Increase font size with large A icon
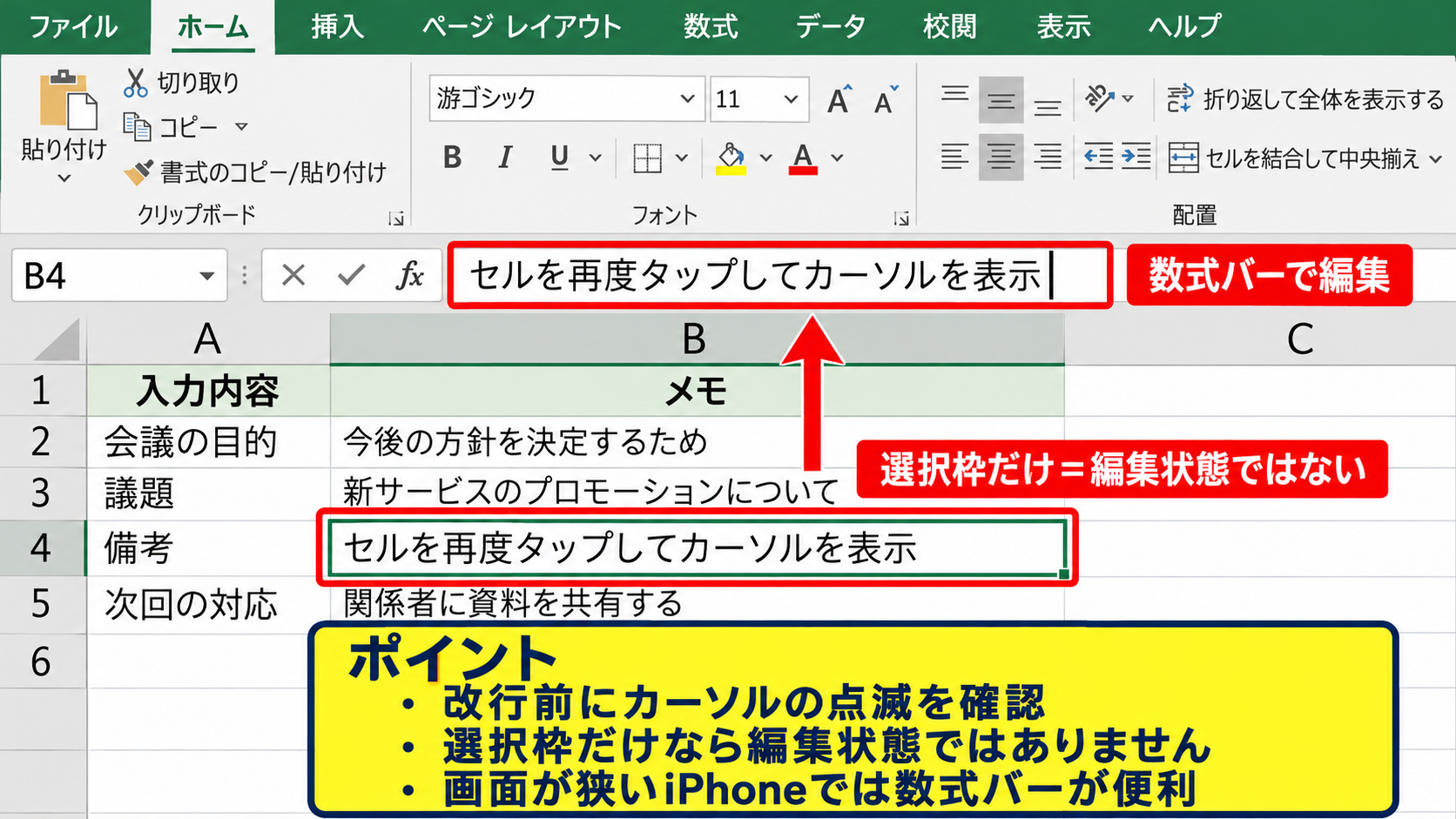Screen dimensions: 1456x819 [839, 100]
